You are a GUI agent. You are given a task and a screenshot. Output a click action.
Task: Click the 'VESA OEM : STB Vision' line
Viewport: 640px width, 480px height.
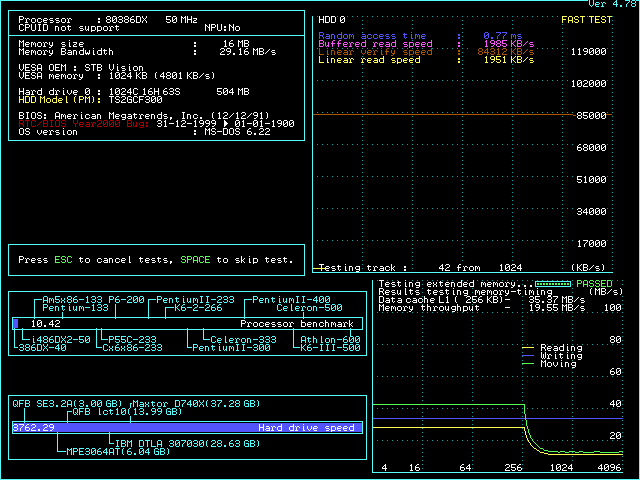pyautogui.click(x=81, y=68)
